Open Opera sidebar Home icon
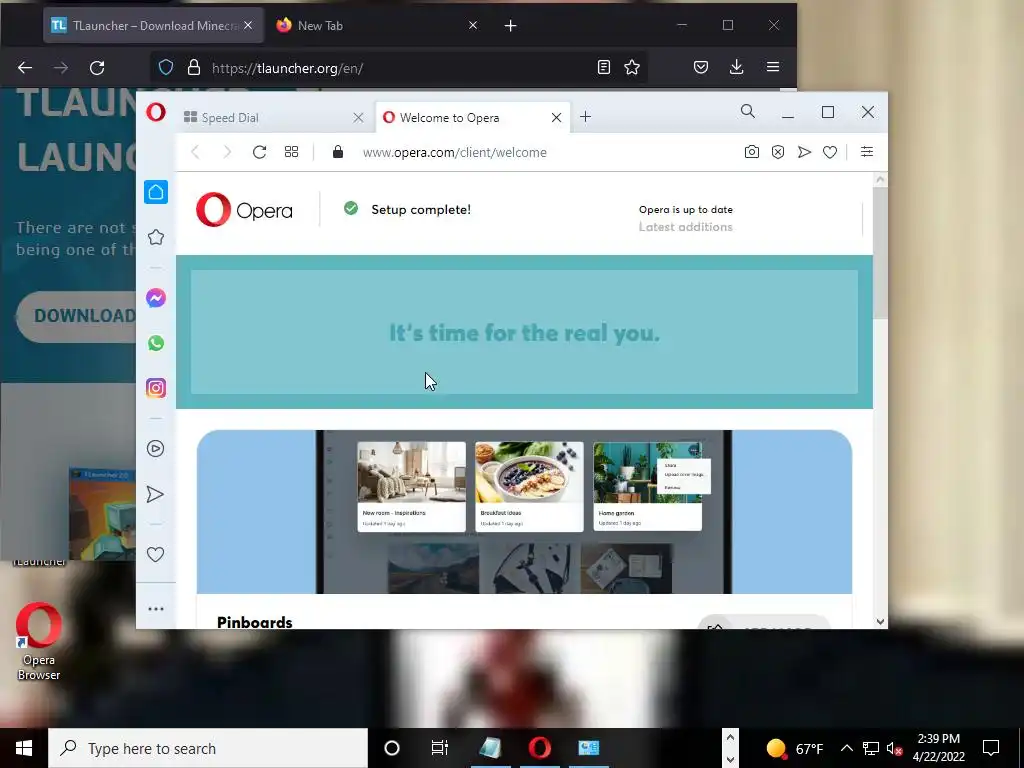The height and width of the screenshot is (768, 1024). [155, 192]
